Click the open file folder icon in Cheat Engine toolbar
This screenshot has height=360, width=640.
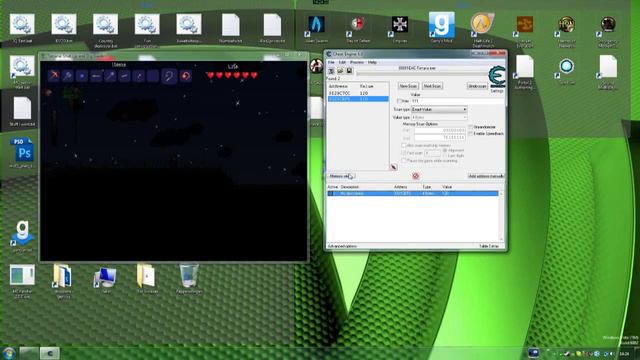pos(340,71)
